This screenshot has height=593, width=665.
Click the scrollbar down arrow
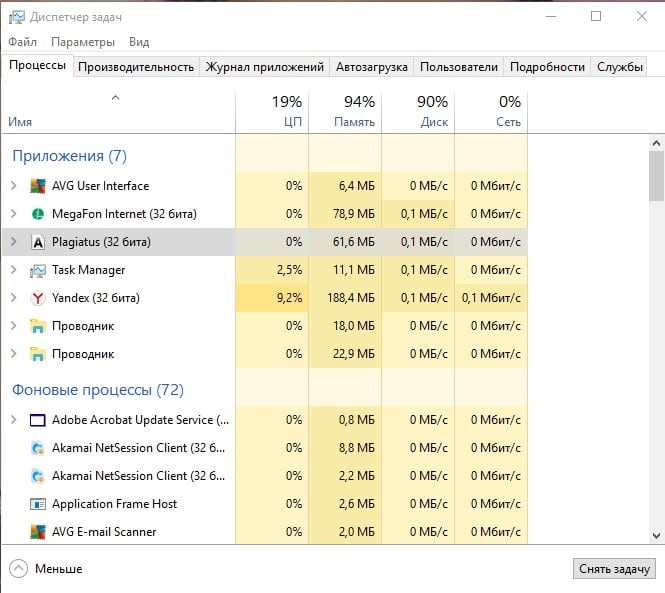point(656,536)
